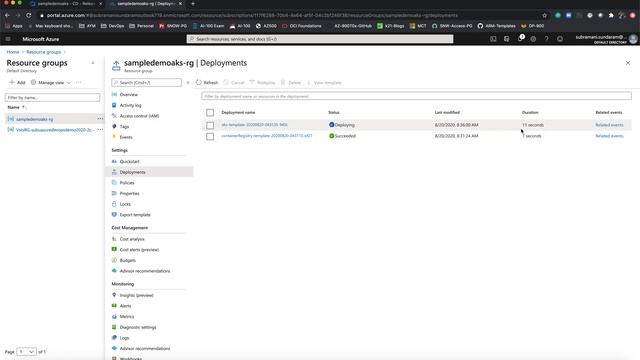Go to Resource groups breadcrumb
Screen dimensions: 640x360
(43, 52)
